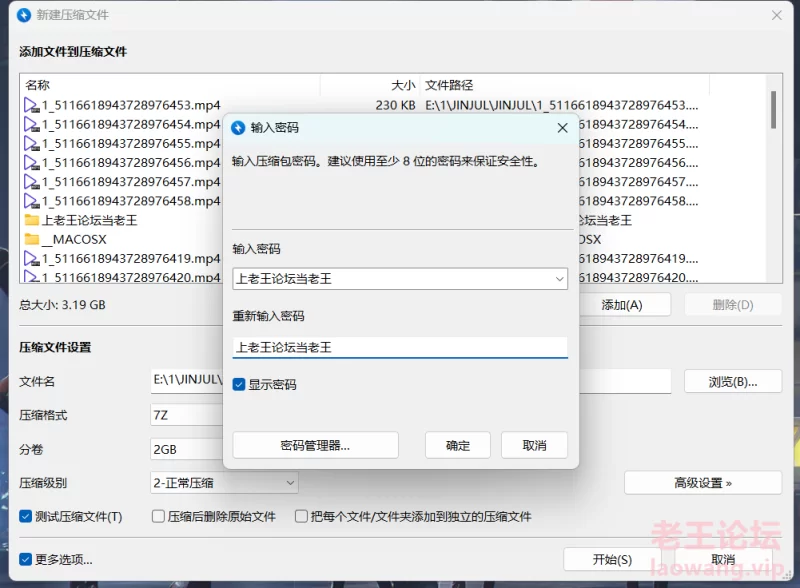This screenshot has height=588, width=800.
Task: Check 把每个文件/文件夹添加到独立的压缩文件
Action: (302, 517)
